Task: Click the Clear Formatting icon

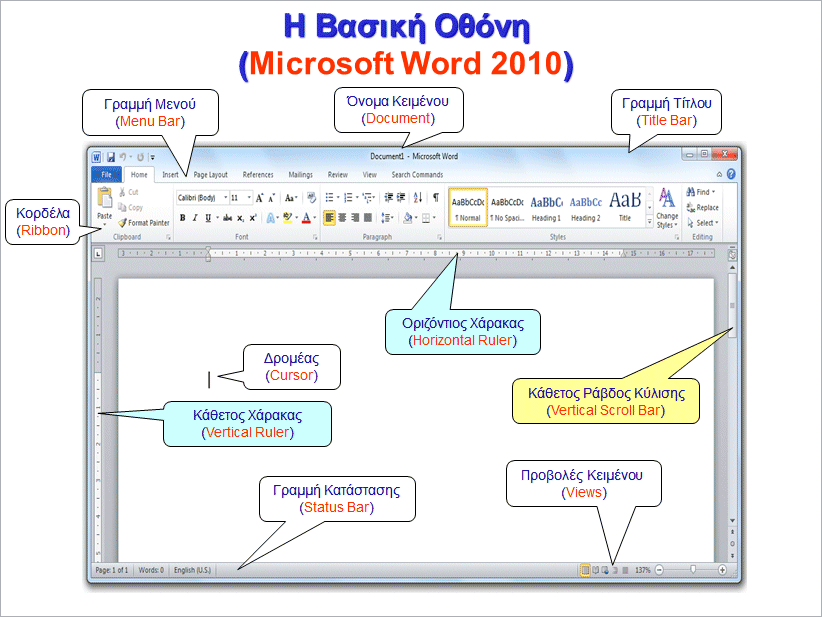Action: point(311,198)
